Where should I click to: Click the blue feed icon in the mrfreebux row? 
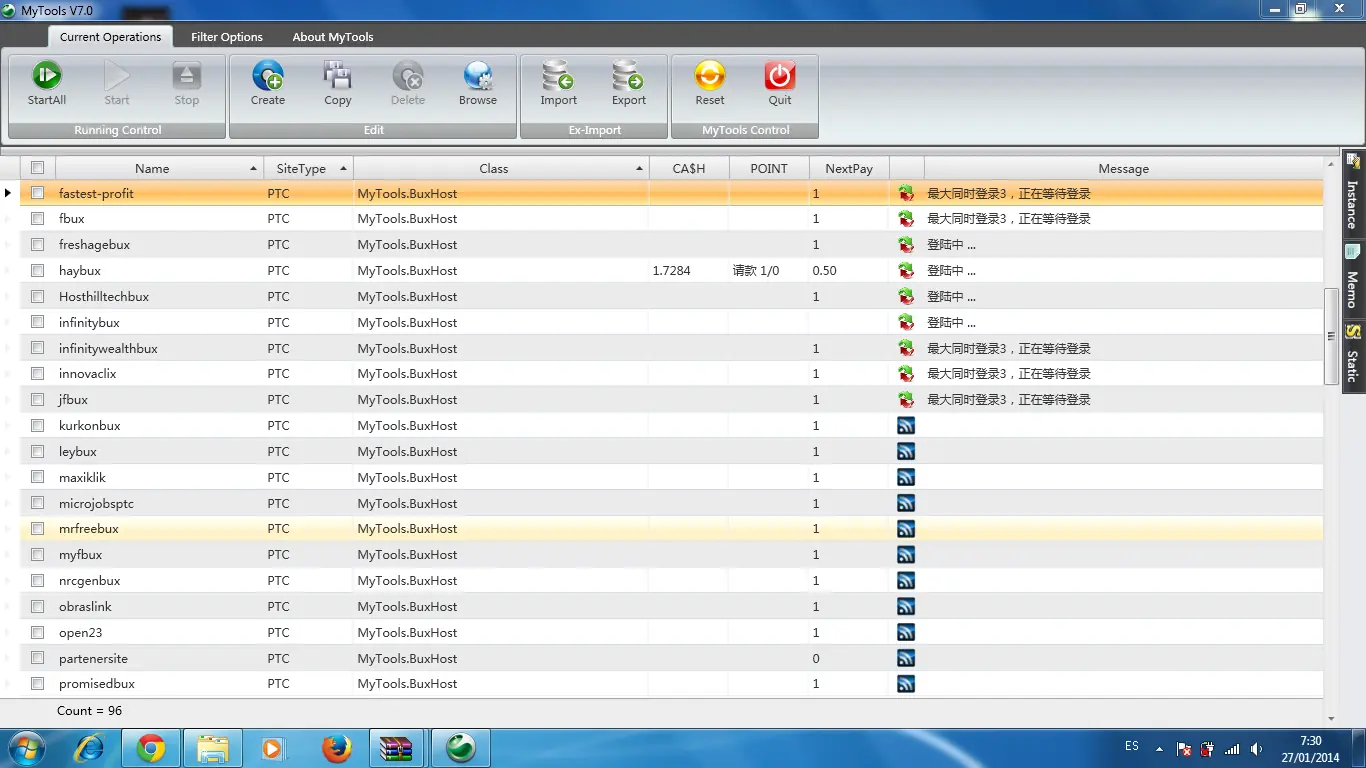[906, 529]
